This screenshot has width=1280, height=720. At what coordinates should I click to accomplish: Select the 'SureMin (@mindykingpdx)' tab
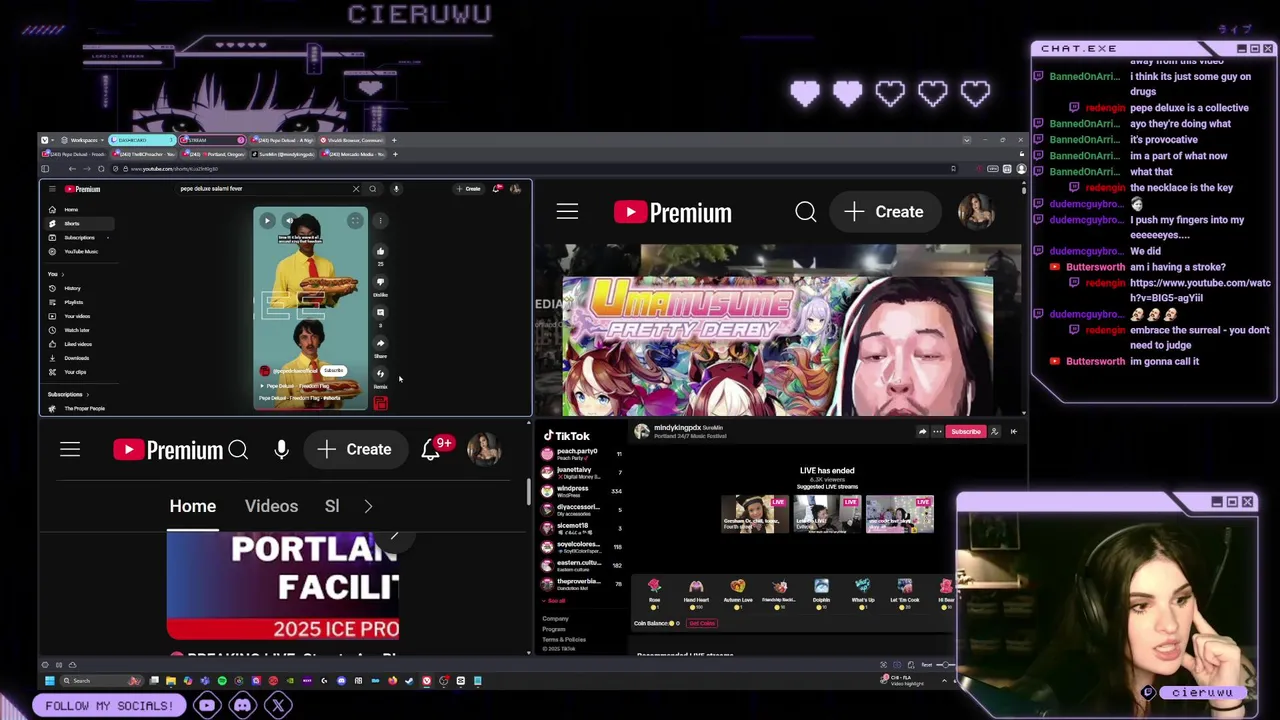(x=285, y=155)
